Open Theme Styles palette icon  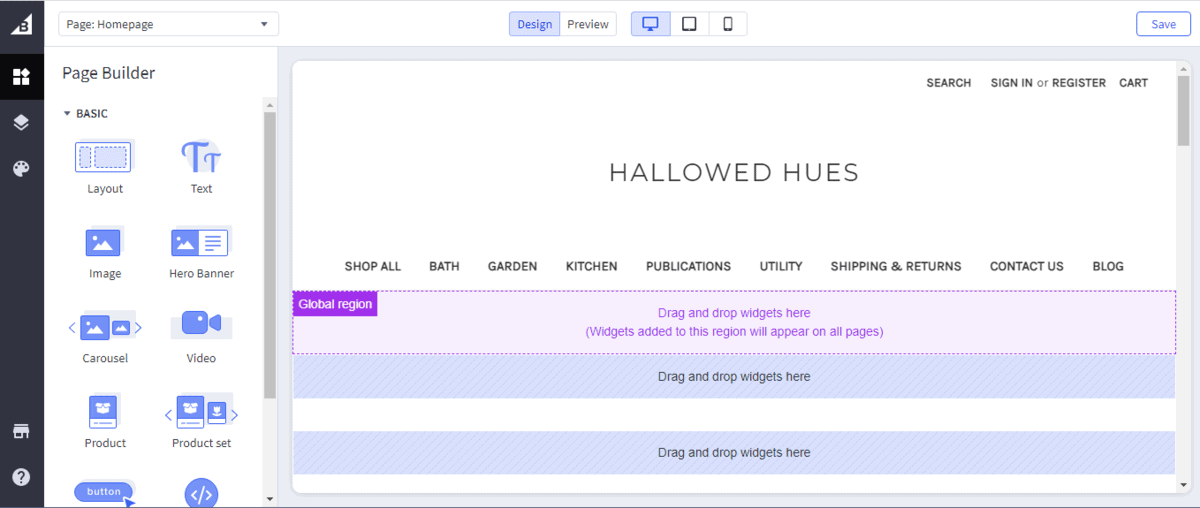(21, 169)
